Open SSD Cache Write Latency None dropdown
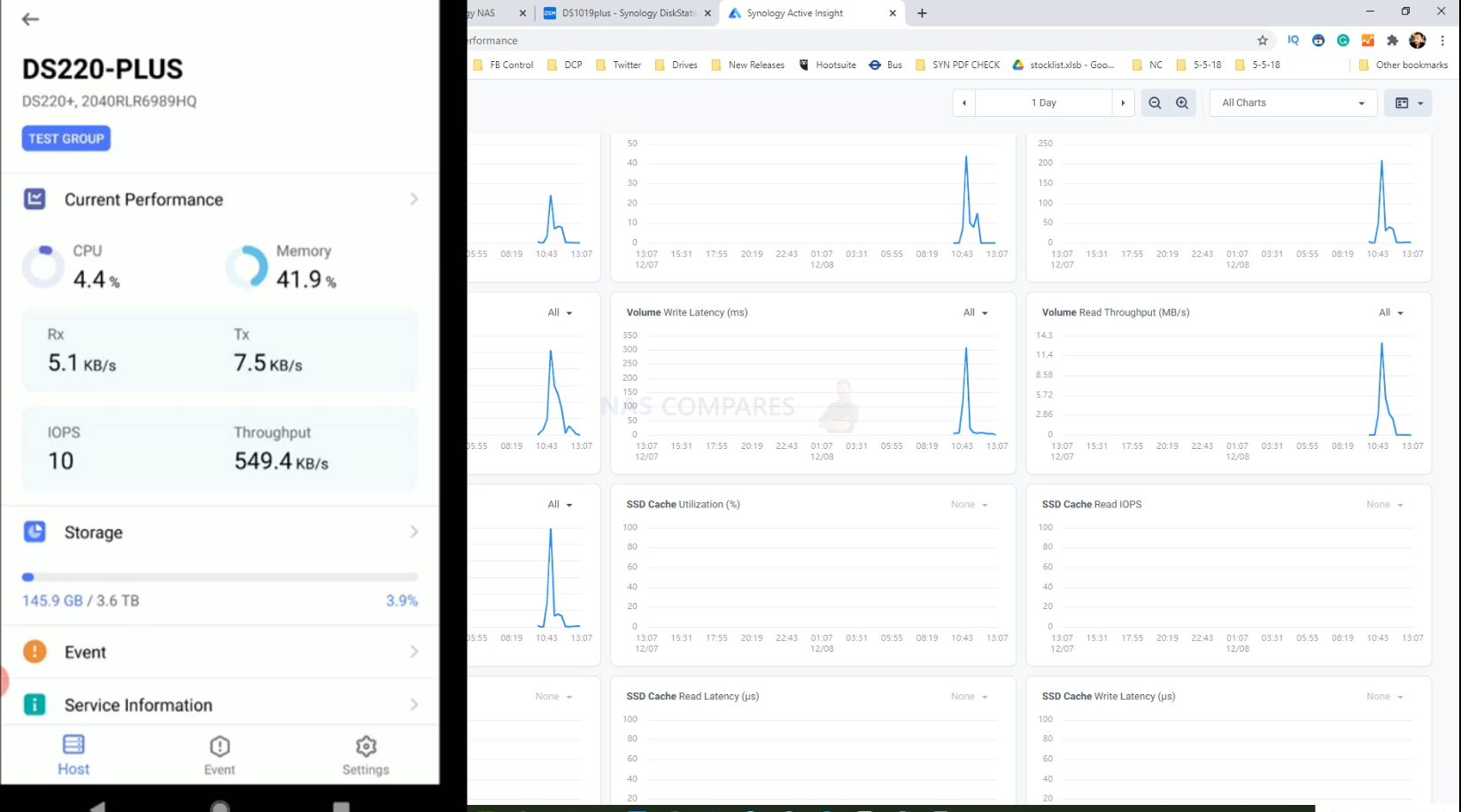Image resolution: width=1461 pixels, height=812 pixels. (1385, 697)
